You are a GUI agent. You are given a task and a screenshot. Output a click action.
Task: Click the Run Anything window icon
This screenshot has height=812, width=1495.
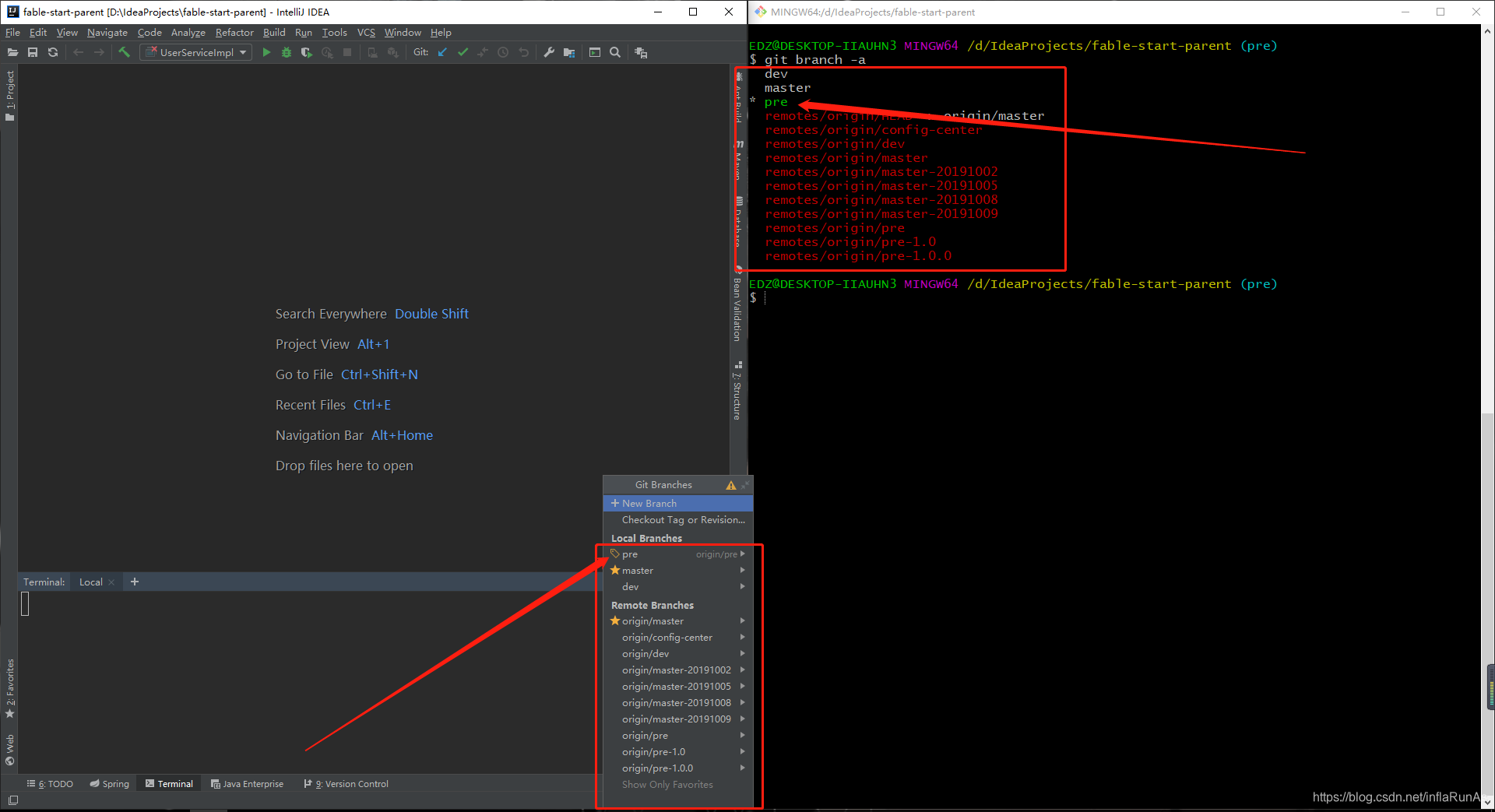(595, 52)
